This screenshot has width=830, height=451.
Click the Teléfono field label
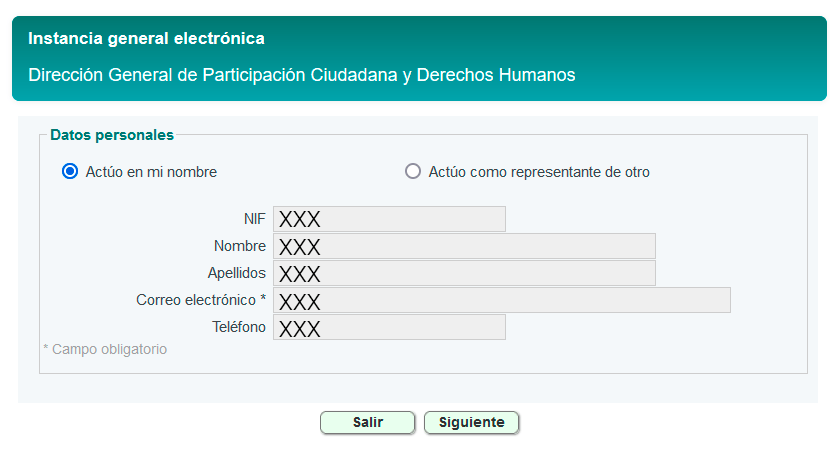coord(239,327)
